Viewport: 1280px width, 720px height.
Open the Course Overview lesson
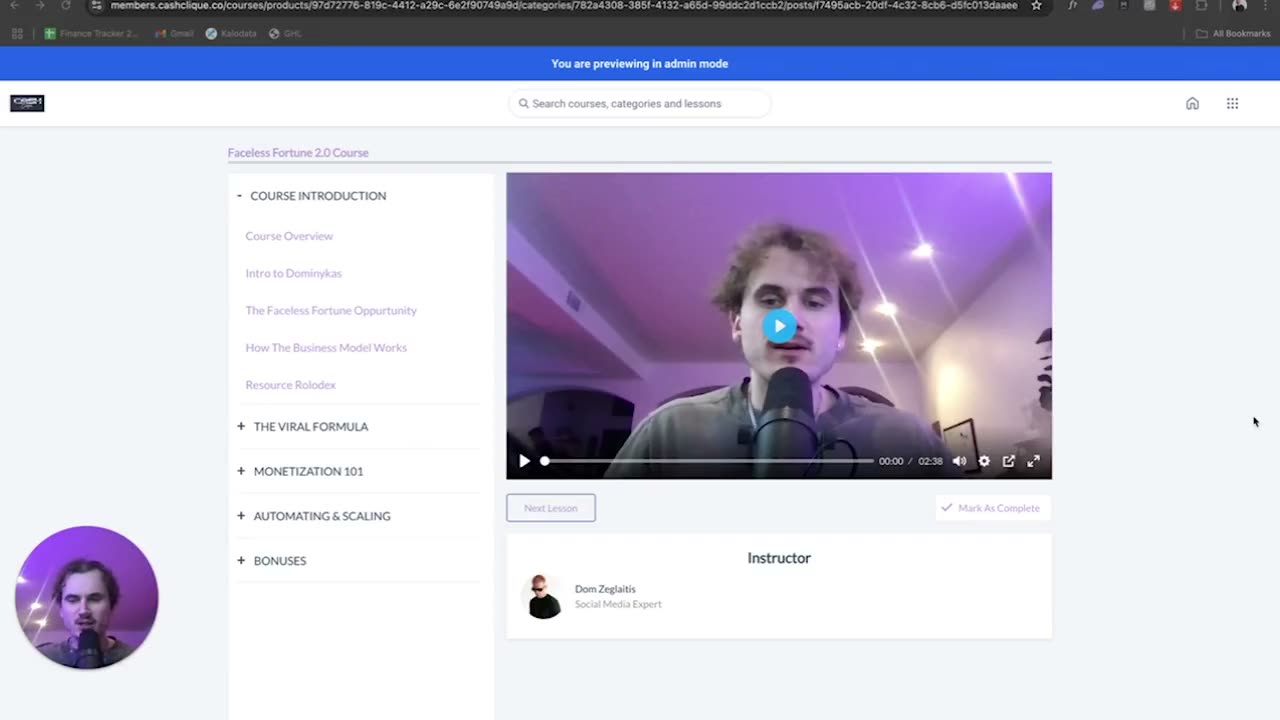tap(289, 236)
